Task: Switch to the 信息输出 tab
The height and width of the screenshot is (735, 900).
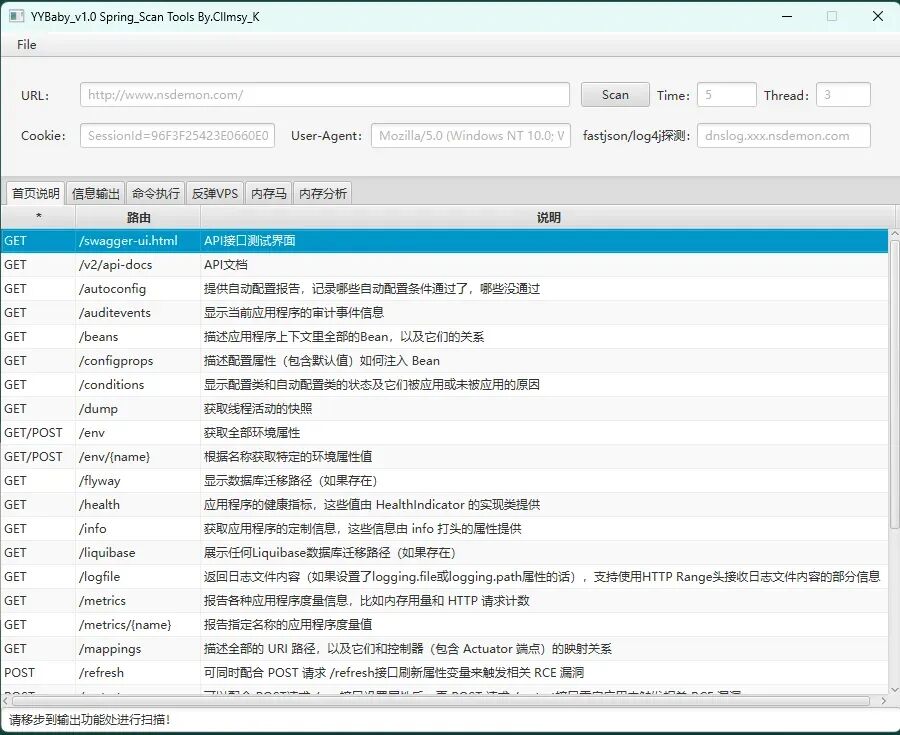Action: [x=95, y=193]
